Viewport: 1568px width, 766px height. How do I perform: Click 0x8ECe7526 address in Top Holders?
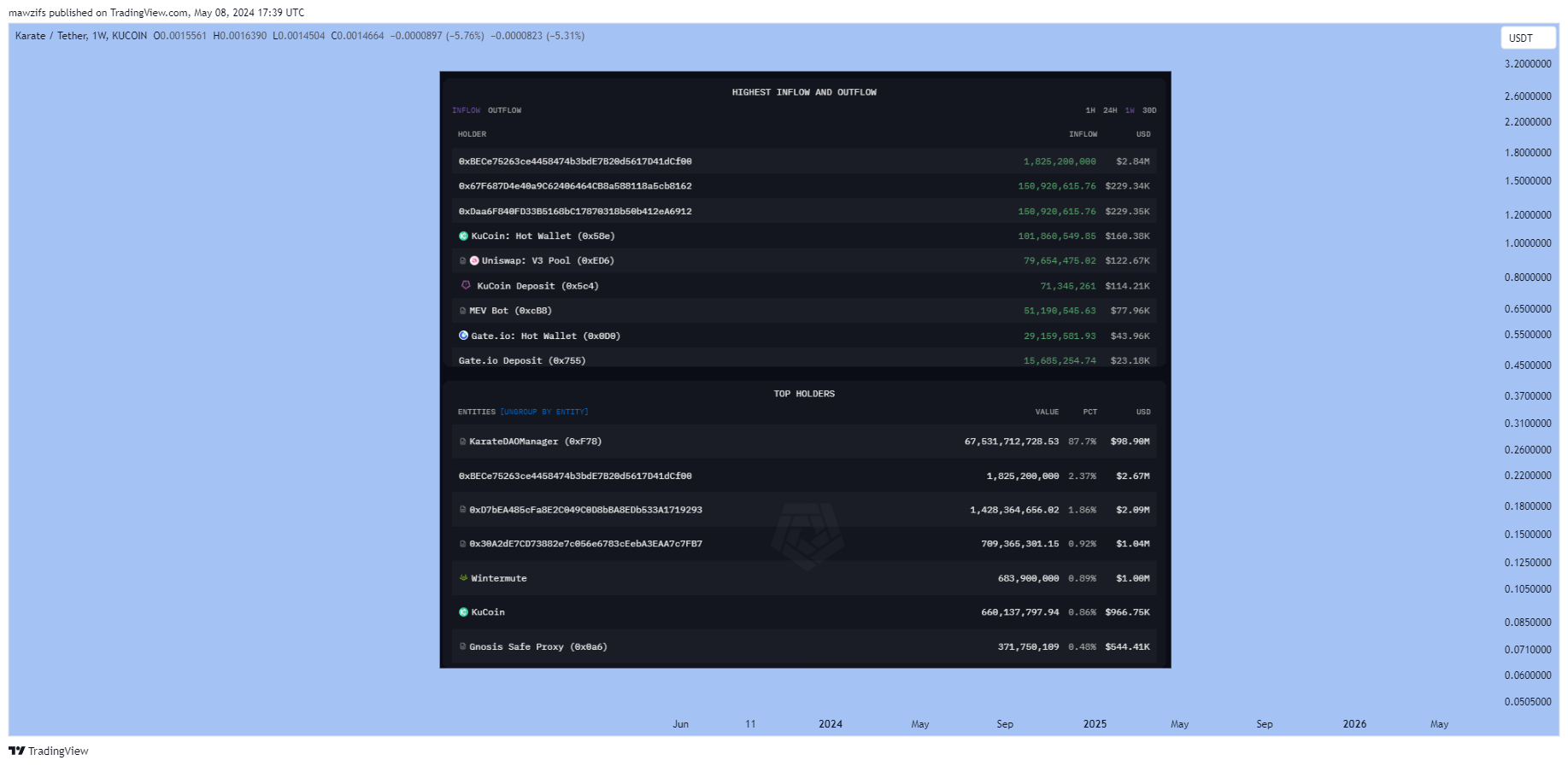[x=575, y=476]
